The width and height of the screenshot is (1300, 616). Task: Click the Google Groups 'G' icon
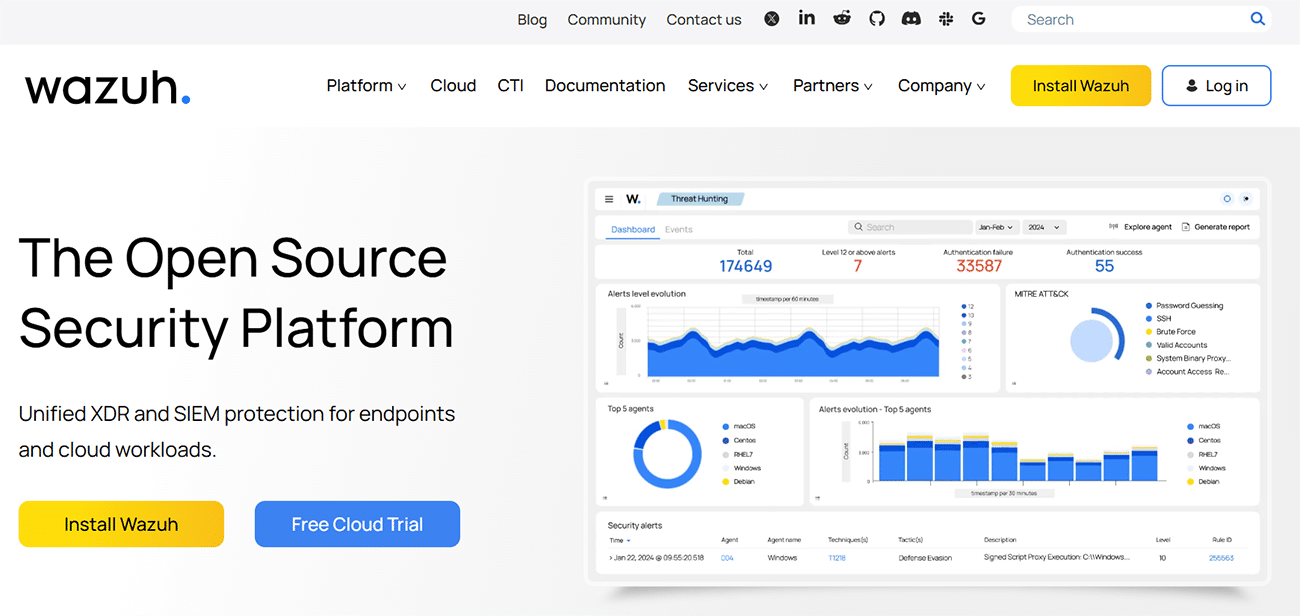click(978, 19)
